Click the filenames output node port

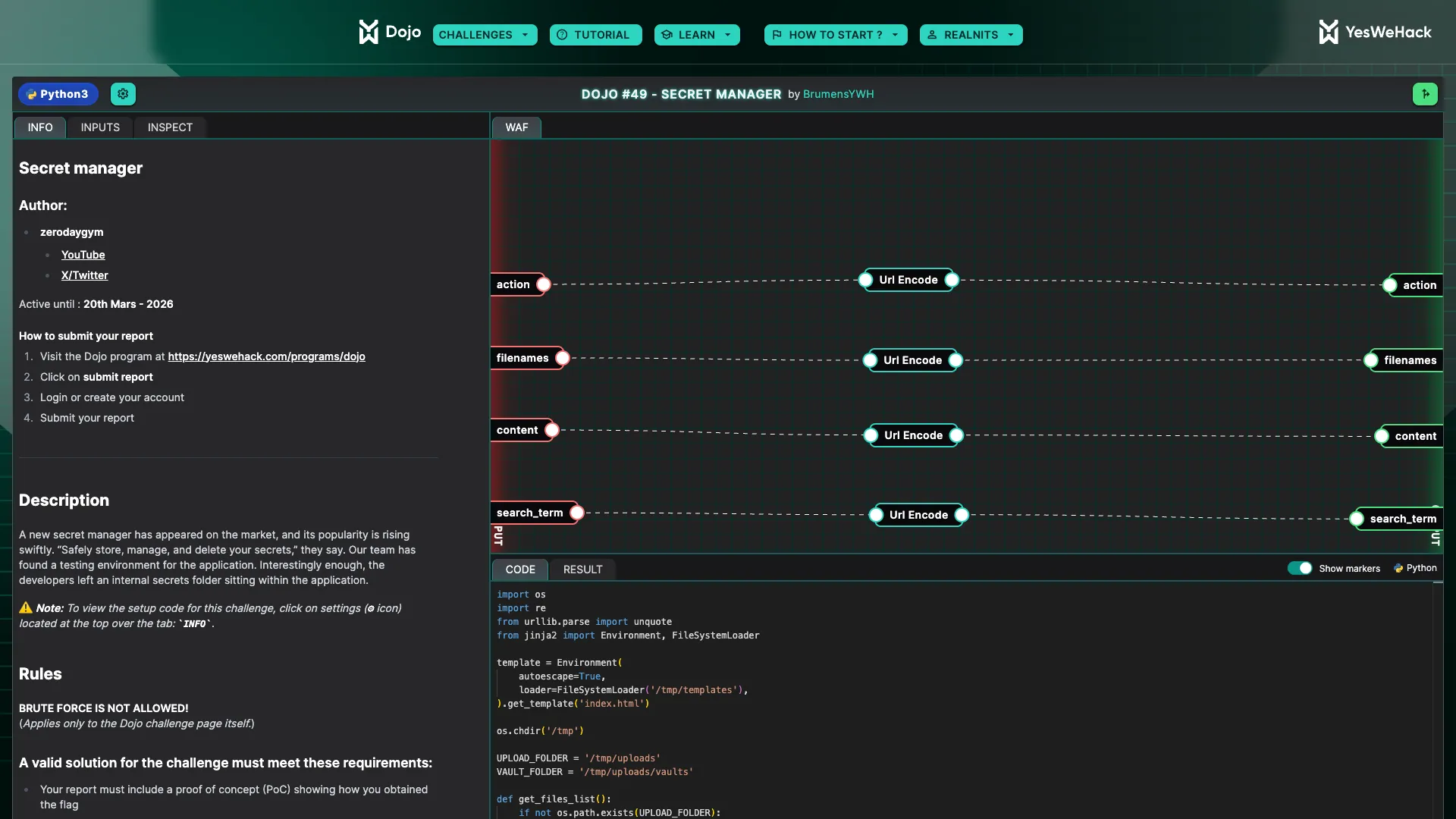point(1371,360)
